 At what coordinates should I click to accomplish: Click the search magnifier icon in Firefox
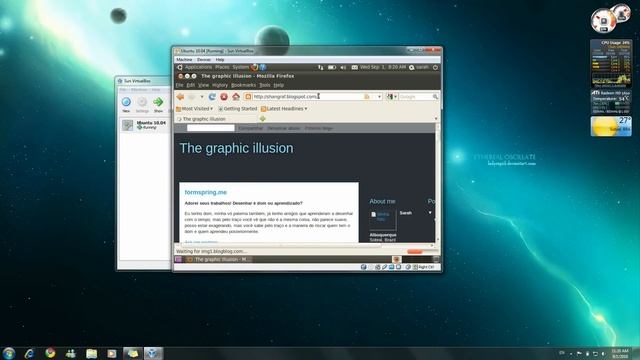(435, 97)
